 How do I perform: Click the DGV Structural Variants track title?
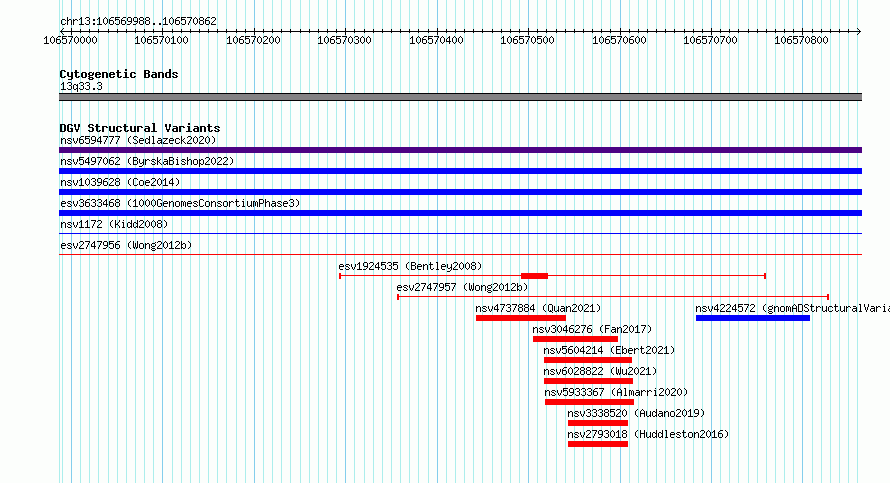(x=140, y=128)
